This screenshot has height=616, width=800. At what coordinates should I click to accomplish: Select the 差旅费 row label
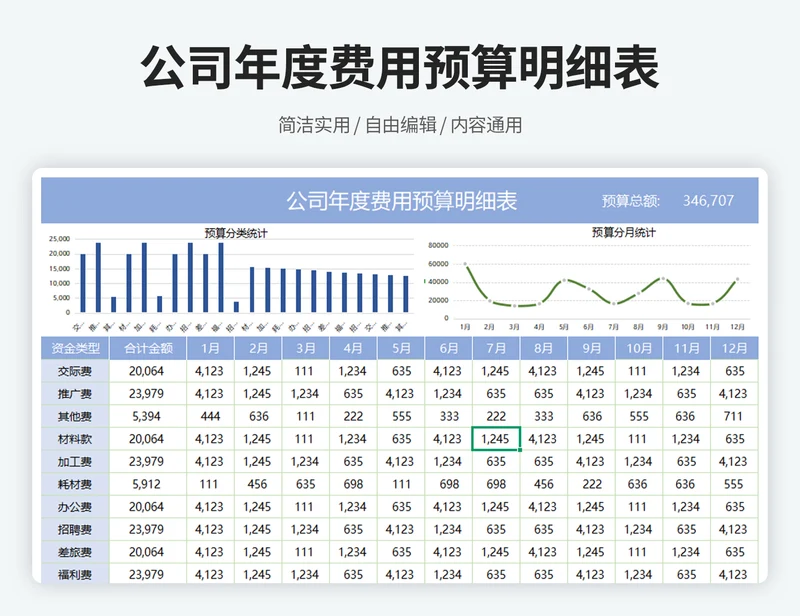tap(75, 552)
